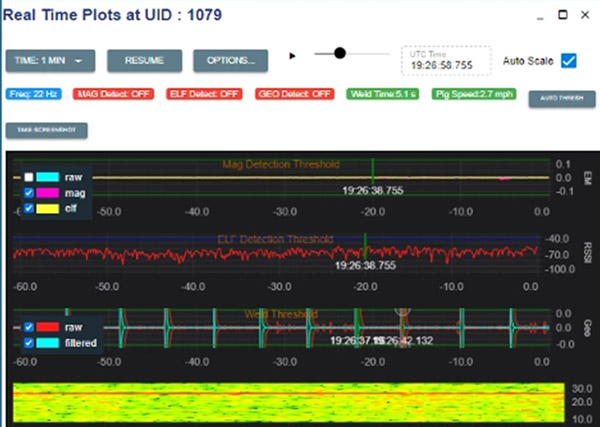
Task: Uncheck the raw checkbox in Geo legend
Action: pyautogui.click(x=29, y=327)
